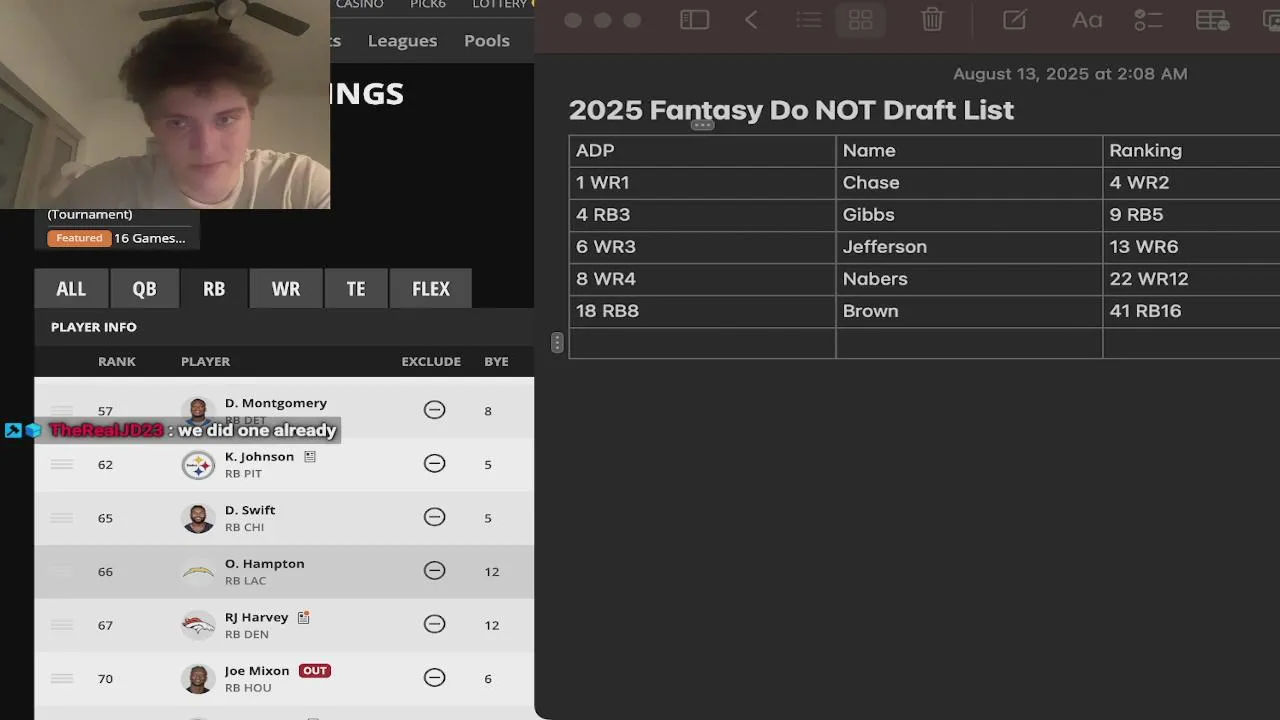
Task: Click the 'Gibbs' name cell
Action: coord(969,215)
